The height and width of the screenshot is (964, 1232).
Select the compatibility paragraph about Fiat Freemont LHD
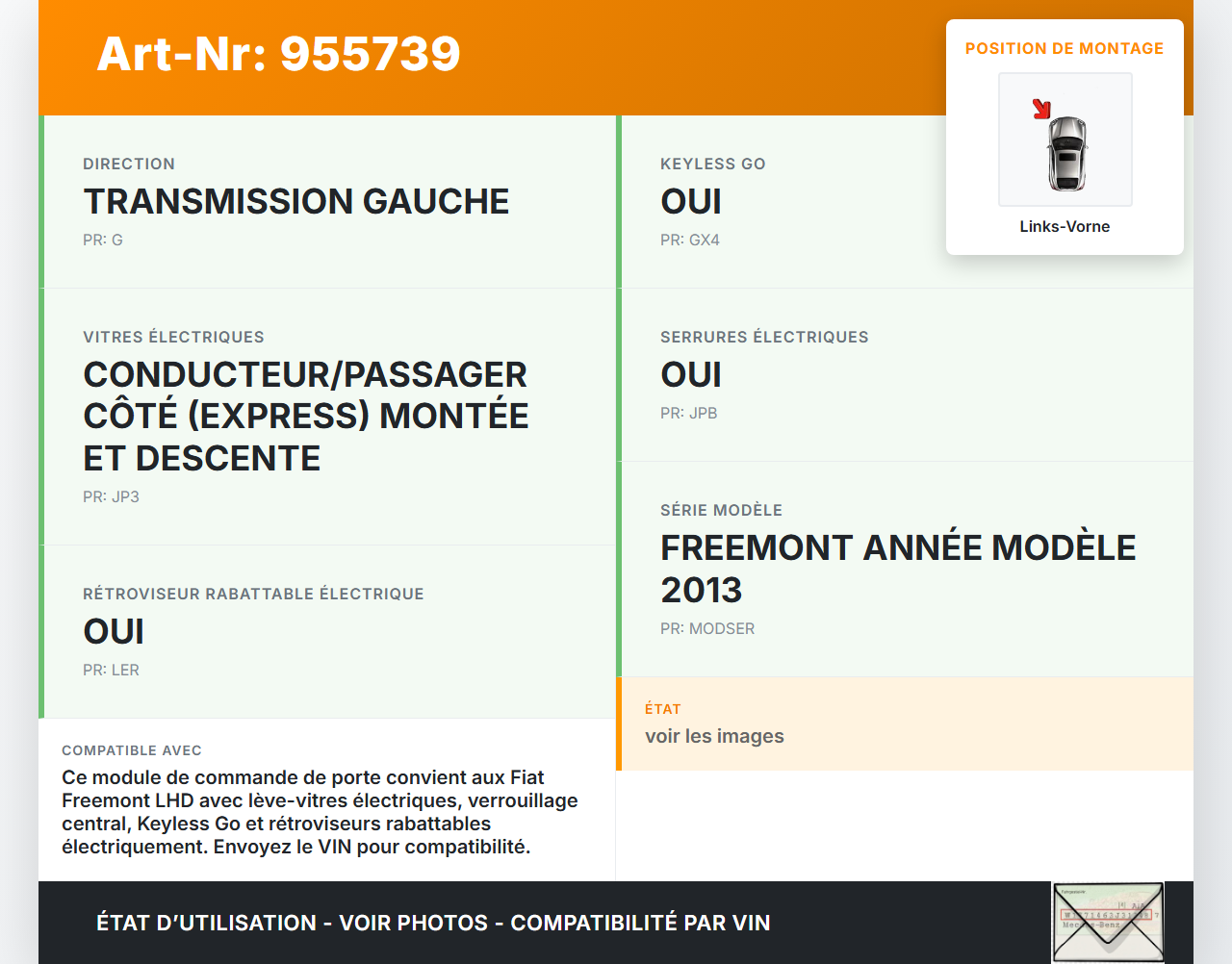pos(320,812)
